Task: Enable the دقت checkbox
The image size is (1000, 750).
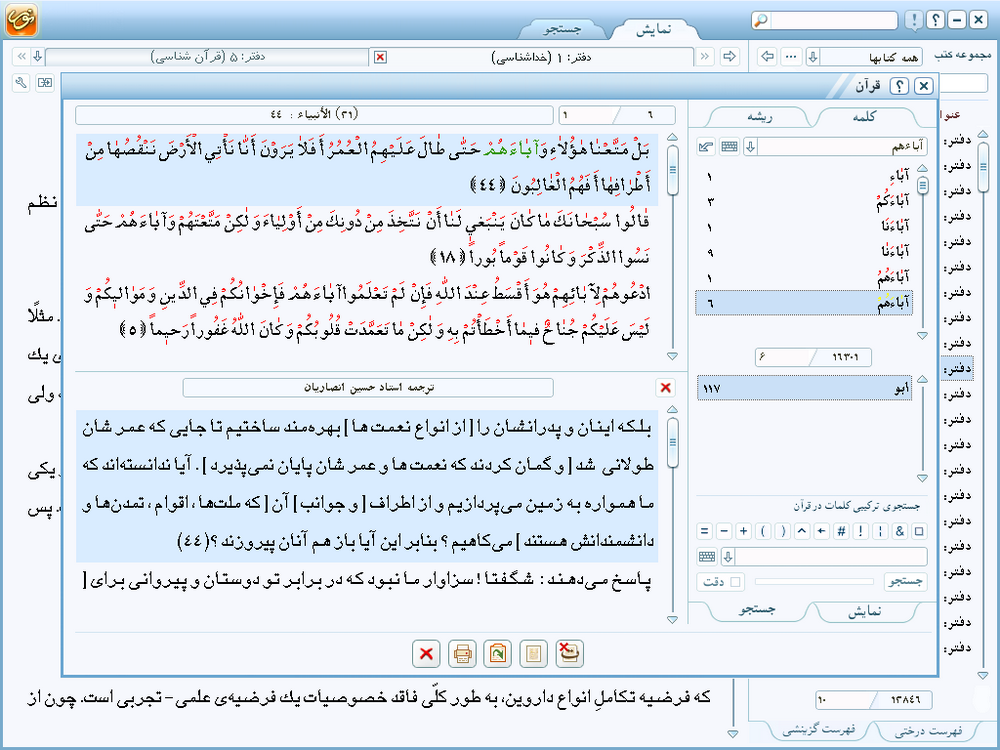Action: [735, 582]
